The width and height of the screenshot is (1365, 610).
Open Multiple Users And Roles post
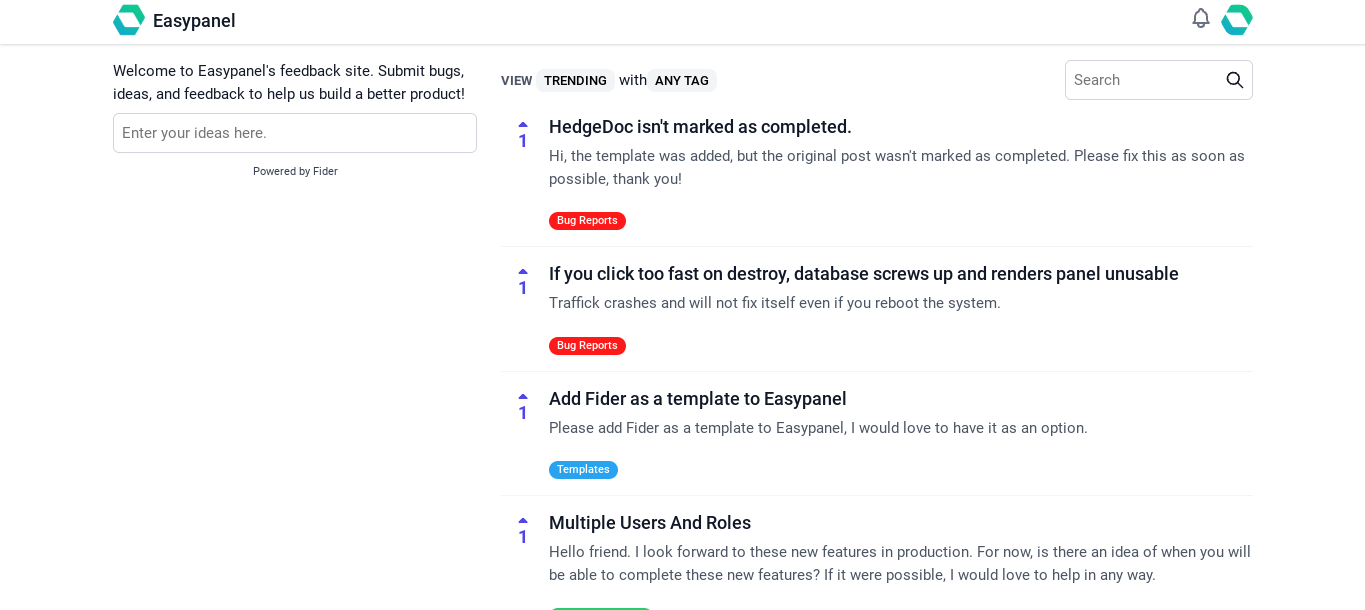tap(649, 523)
